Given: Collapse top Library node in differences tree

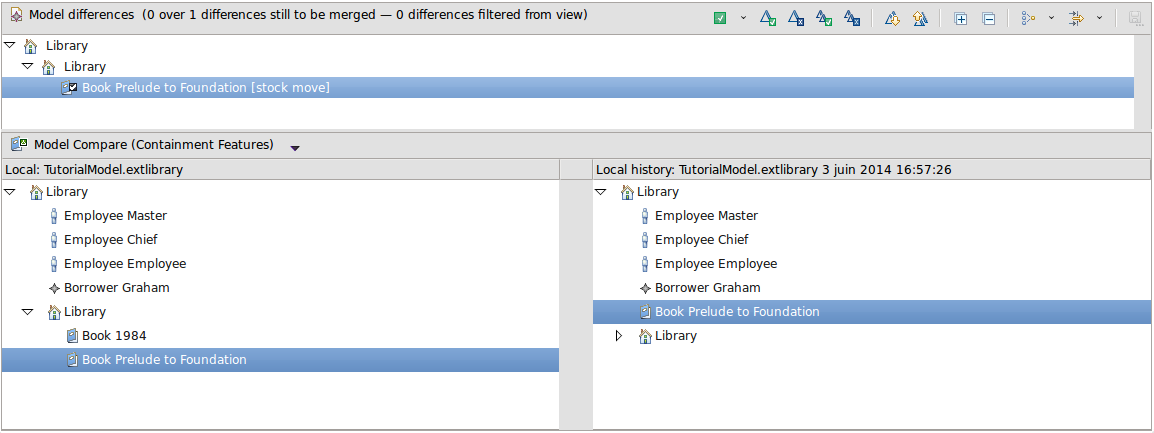Looking at the screenshot, I should click(10, 45).
